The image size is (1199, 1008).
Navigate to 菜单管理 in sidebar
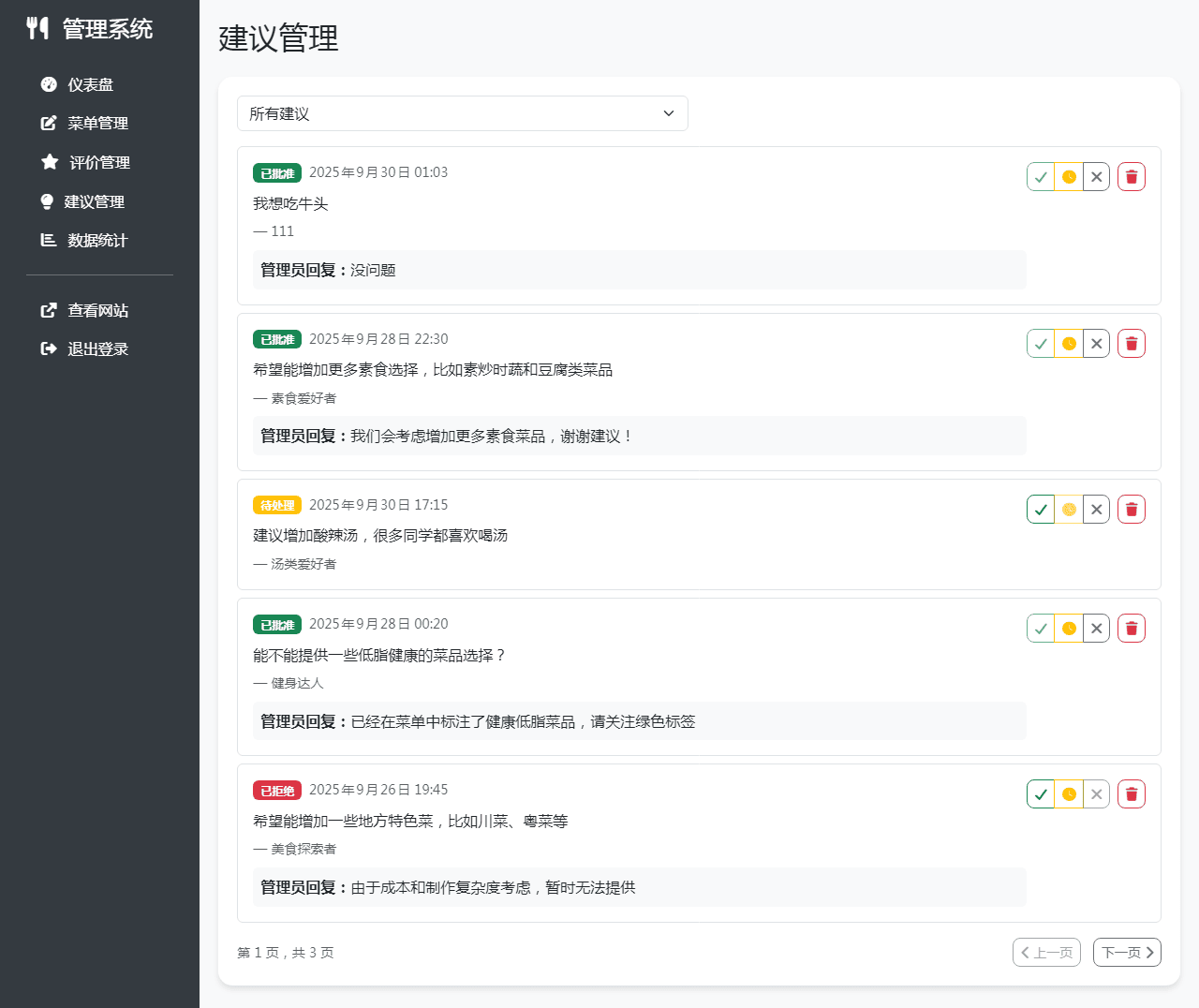[x=97, y=123]
